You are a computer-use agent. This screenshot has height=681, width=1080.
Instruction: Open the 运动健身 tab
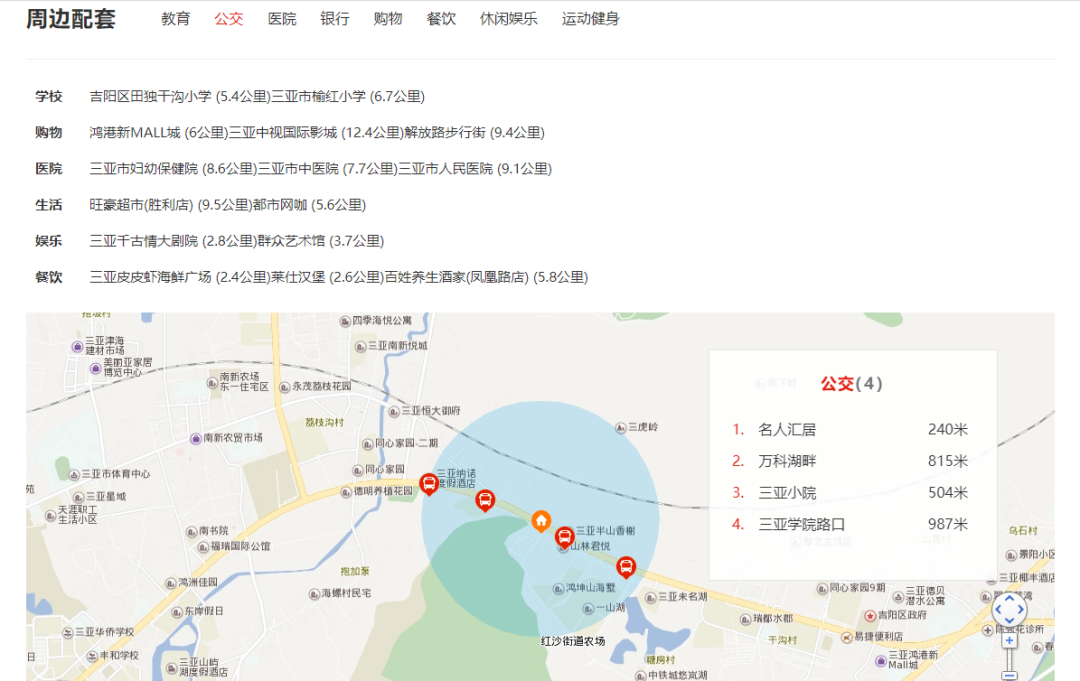[590, 19]
